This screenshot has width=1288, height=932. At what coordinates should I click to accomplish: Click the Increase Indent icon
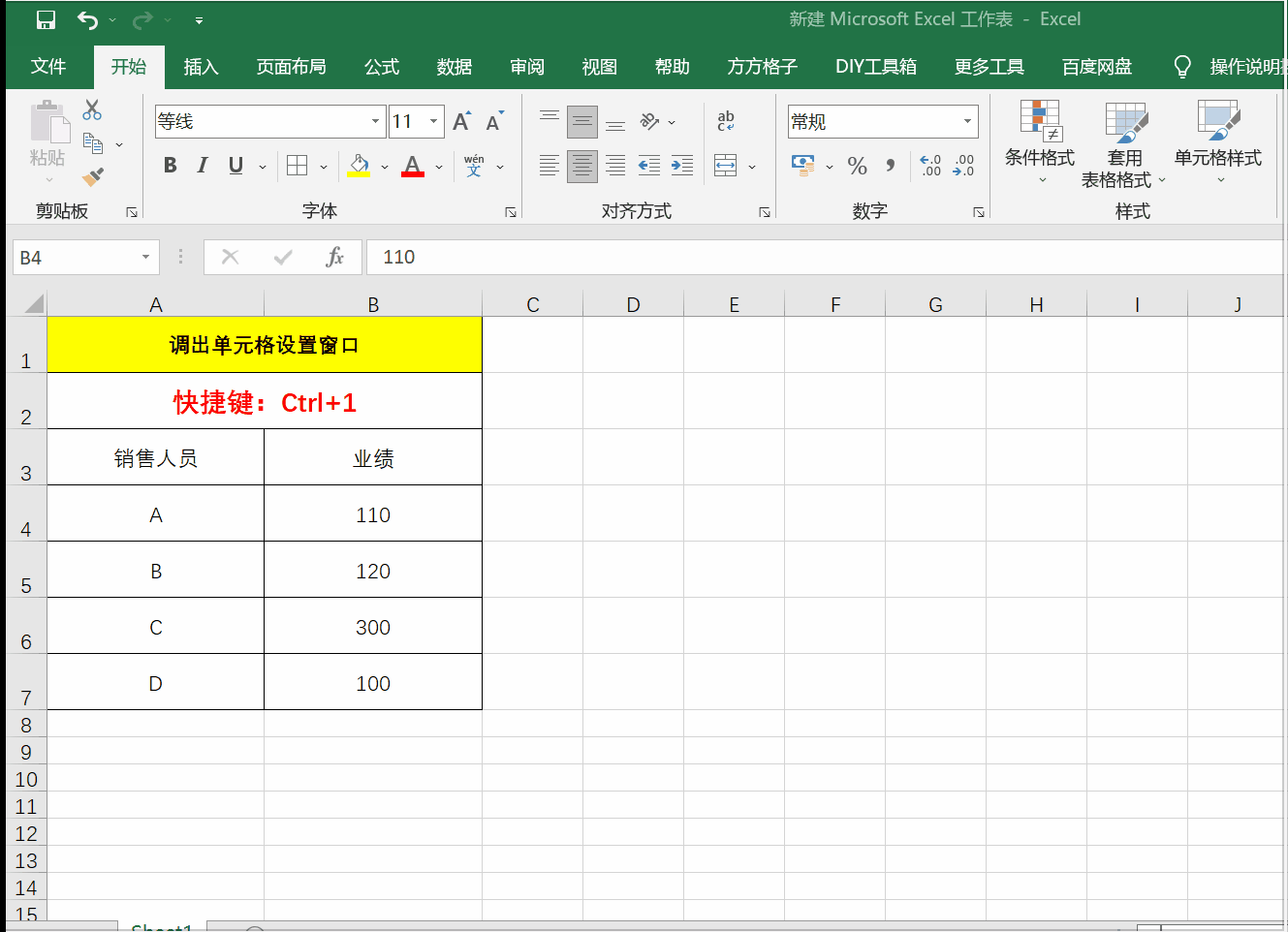682,166
